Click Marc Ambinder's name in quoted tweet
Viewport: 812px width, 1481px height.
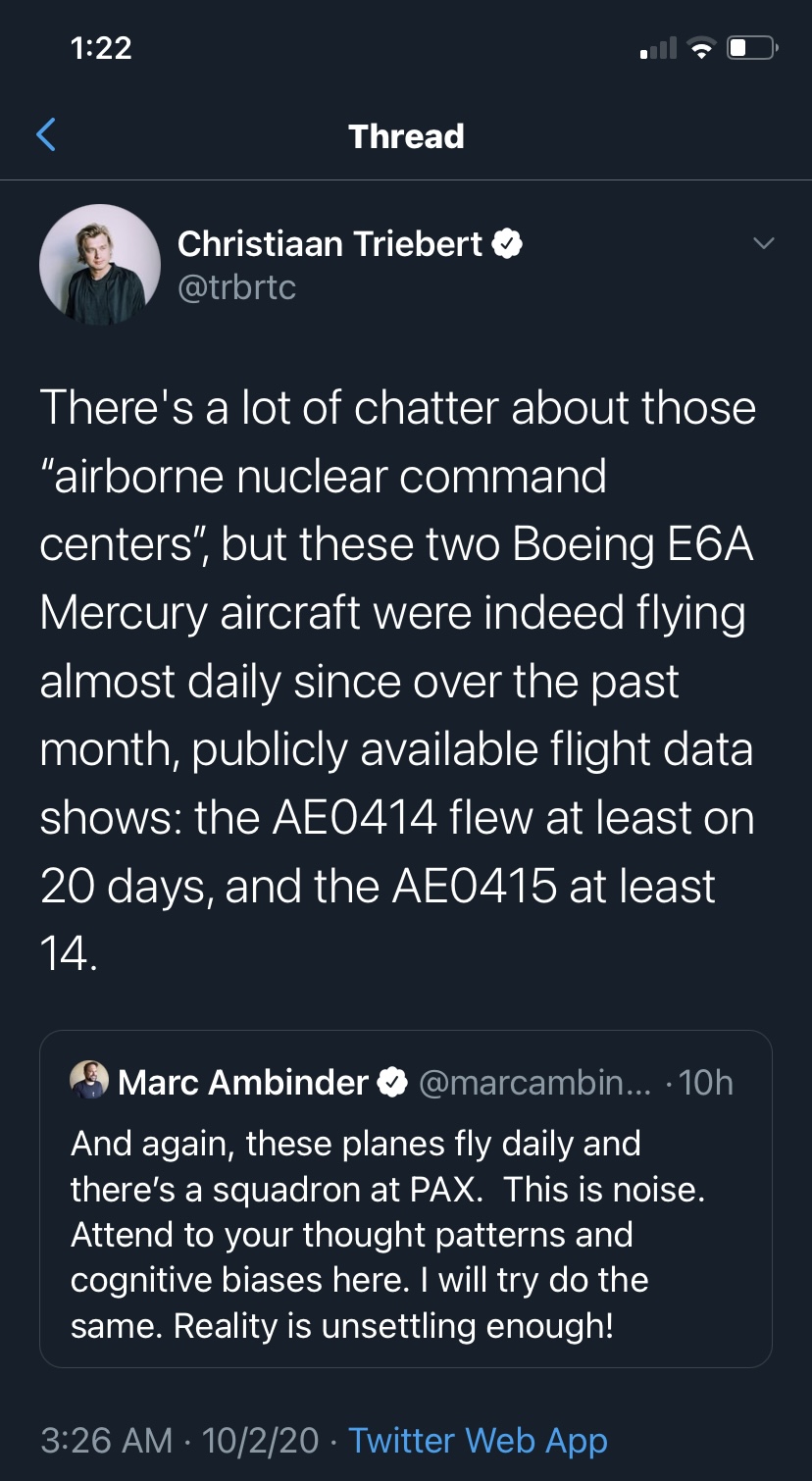pyautogui.click(x=243, y=1082)
